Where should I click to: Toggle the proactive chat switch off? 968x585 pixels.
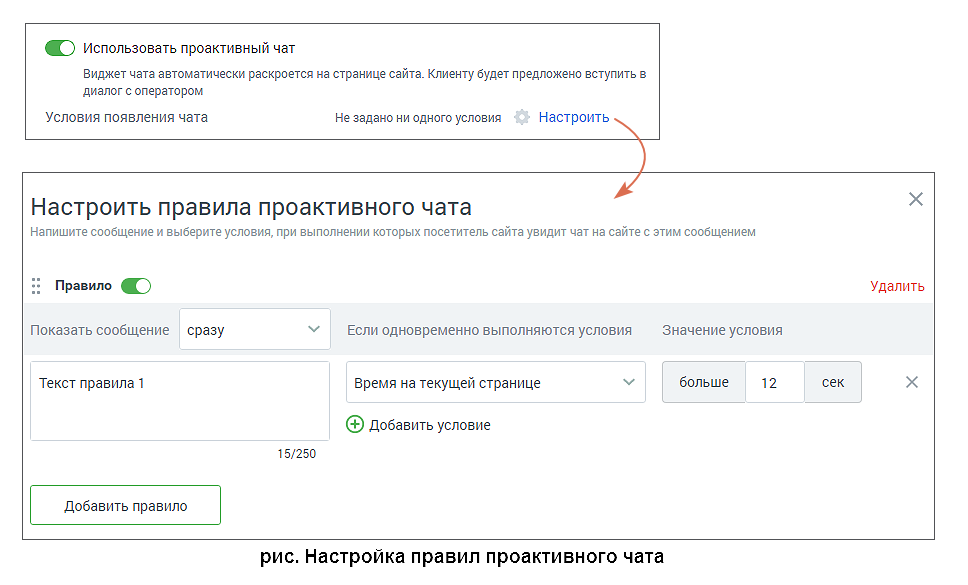(x=60, y=48)
